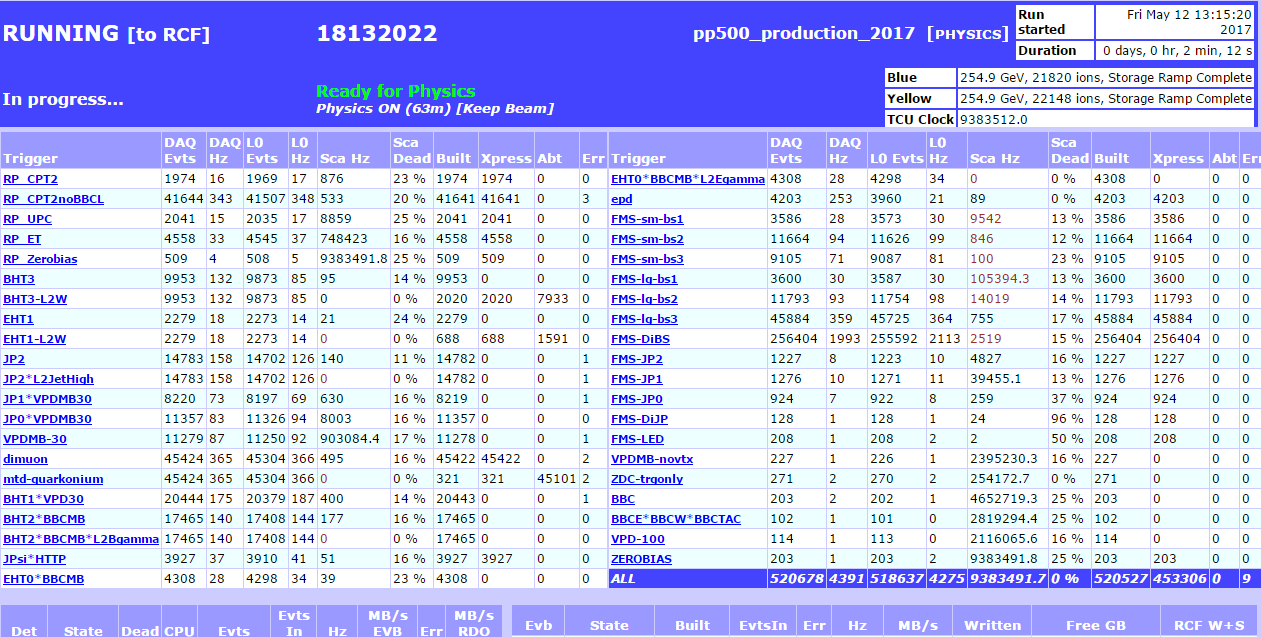Click the Sca Dead column header on left table

click(x=411, y=151)
